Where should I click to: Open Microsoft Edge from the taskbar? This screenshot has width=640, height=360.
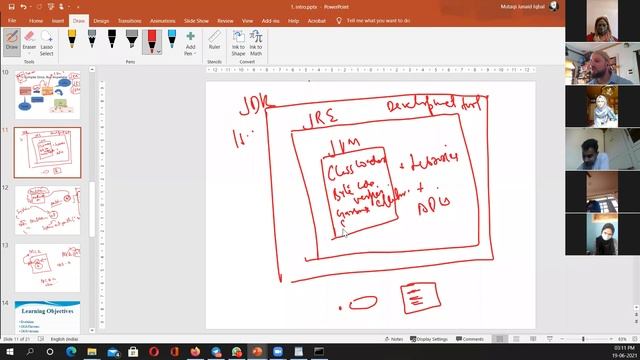[71, 351]
